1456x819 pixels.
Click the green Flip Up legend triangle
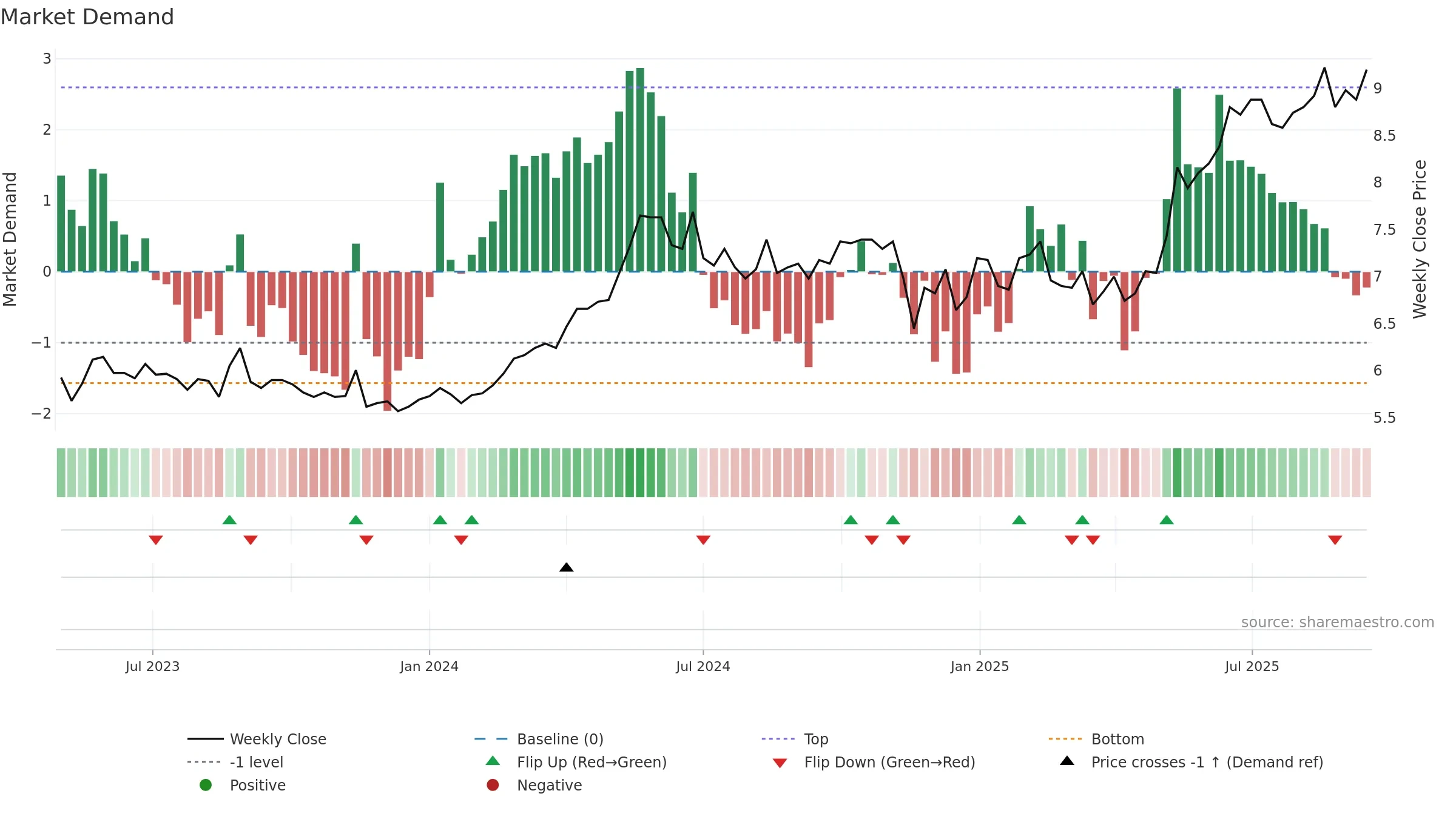[493, 761]
